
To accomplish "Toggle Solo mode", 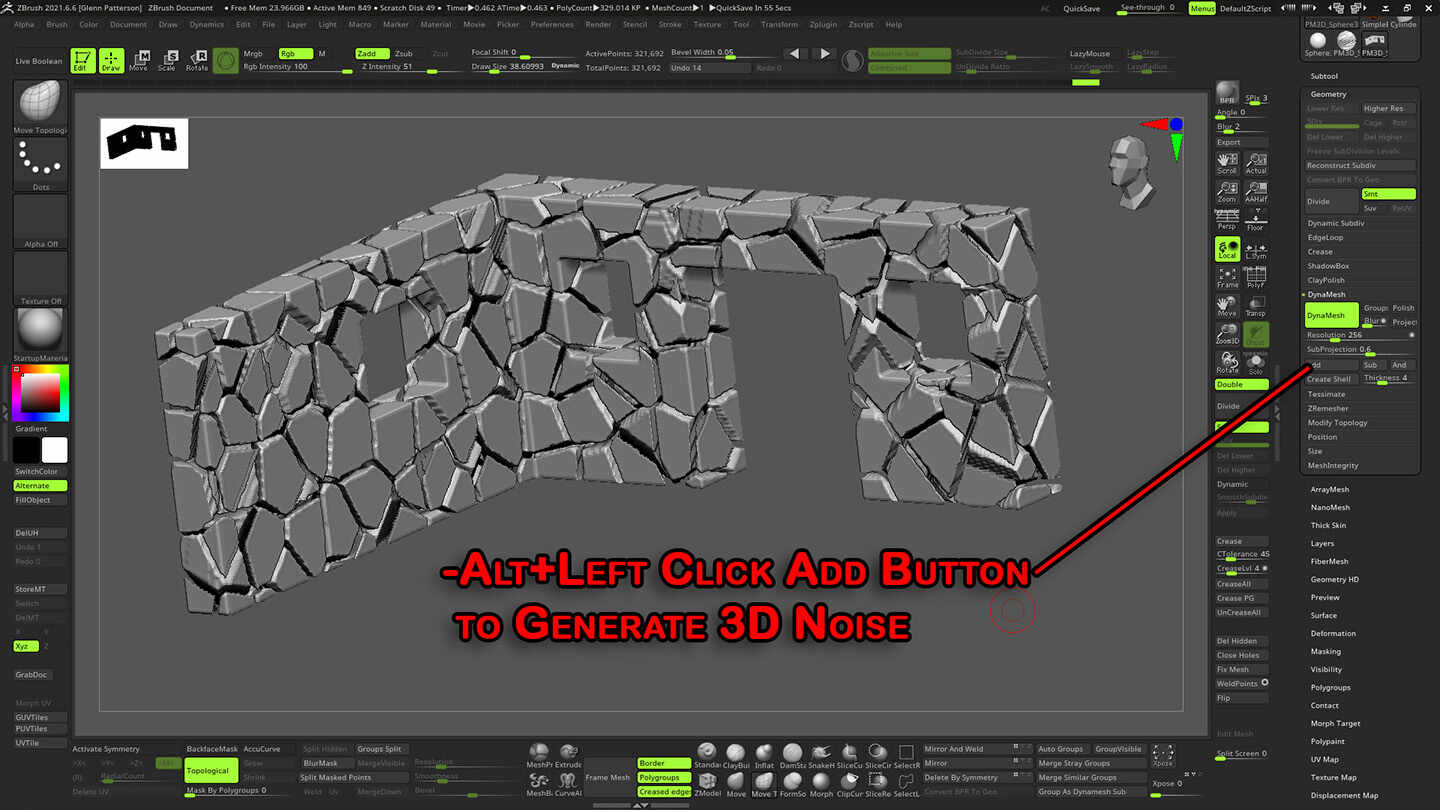I will coord(1255,363).
